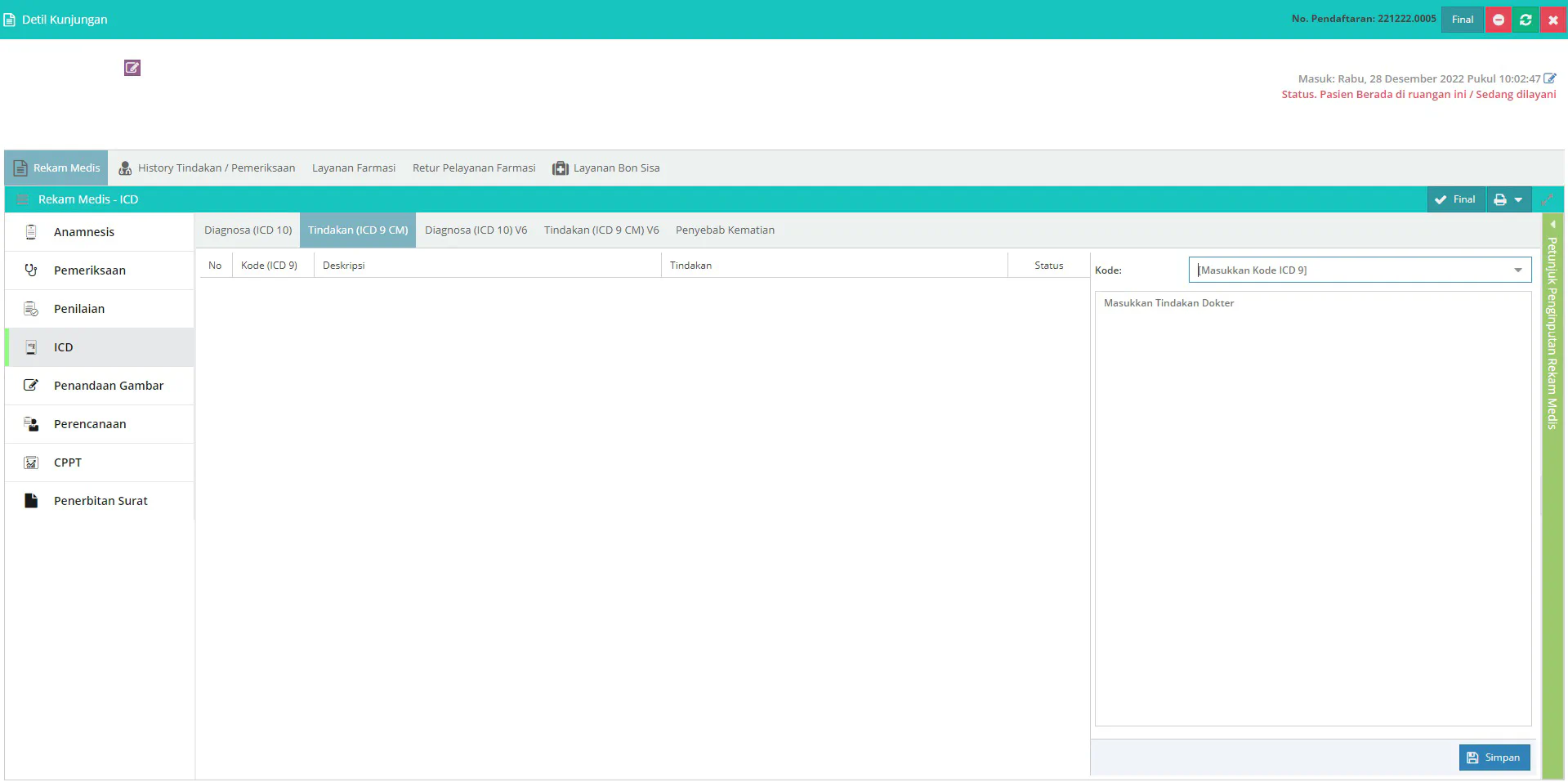Click the printer icon in Rekam Medis bar
The width and height of the screenshot is (1568, 782).
pyautogui.click(x=1500, y=199)
